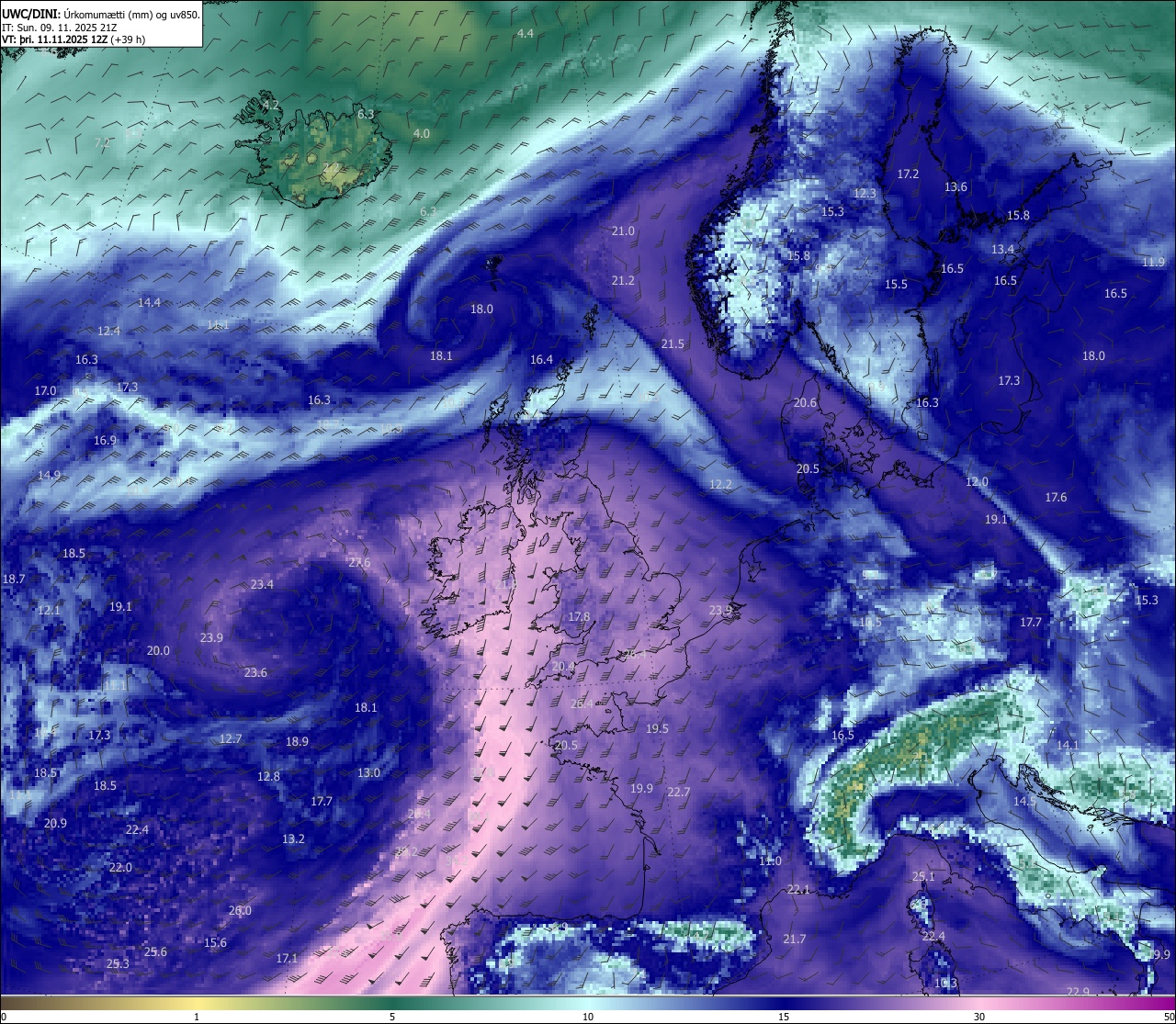Viewport: 1176px width, 1024px height.
Task: Click the 11.9 value at the right edge
Action: tap(1153, 263)
